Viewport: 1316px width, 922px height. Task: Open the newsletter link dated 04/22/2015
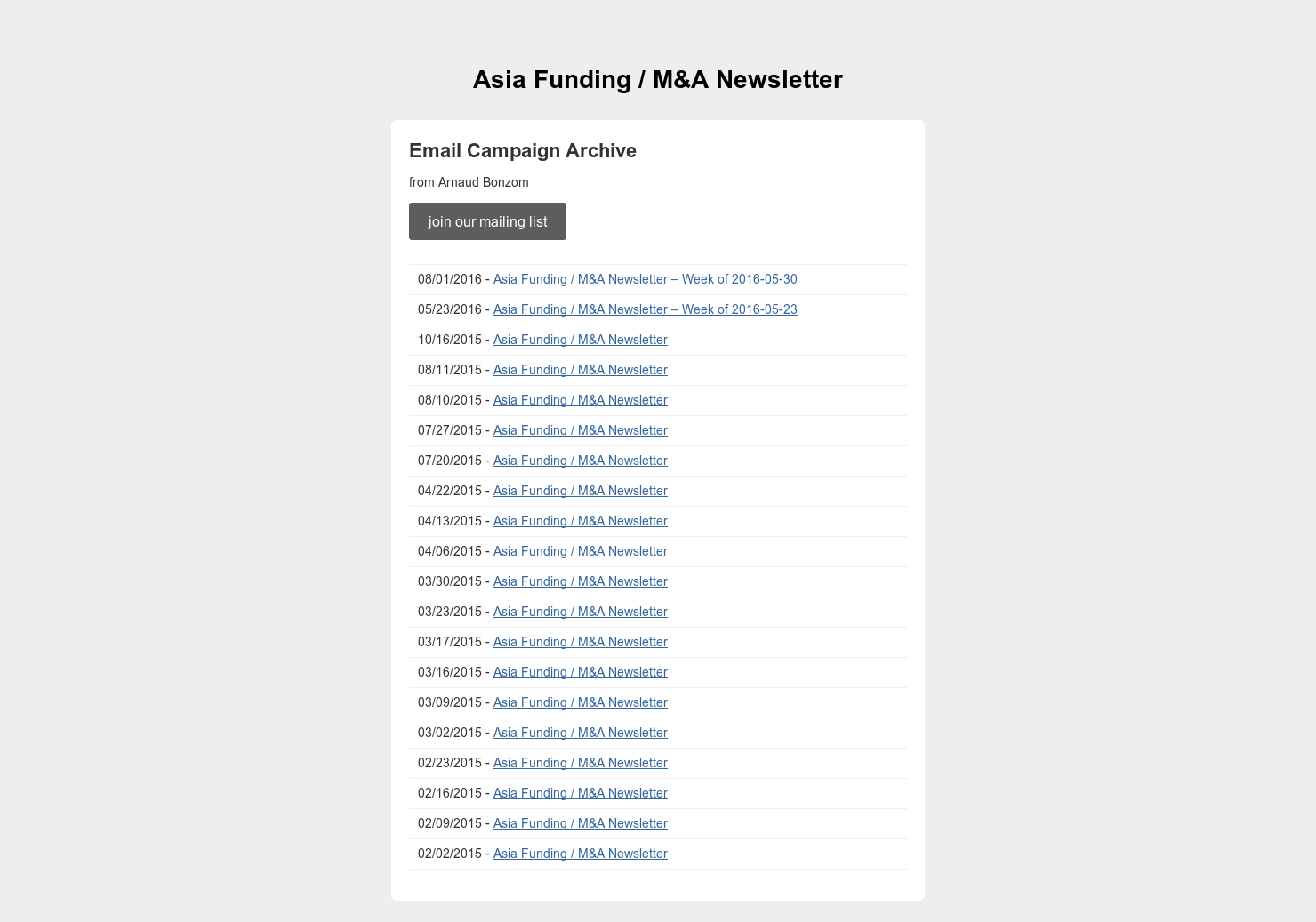click(x=581, y=491)
